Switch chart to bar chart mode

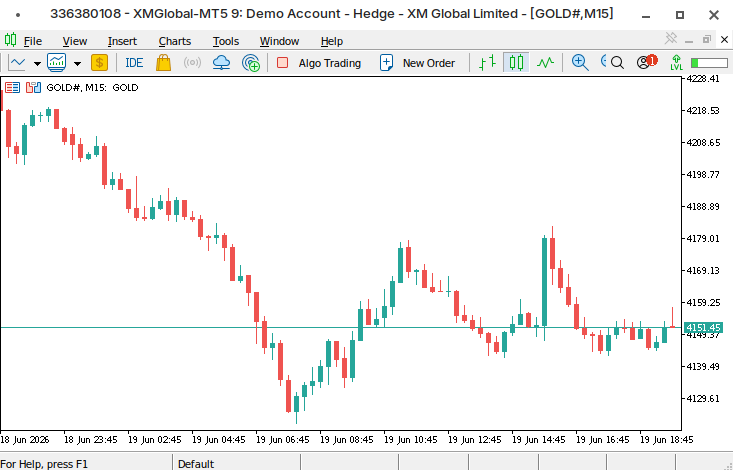487,63
